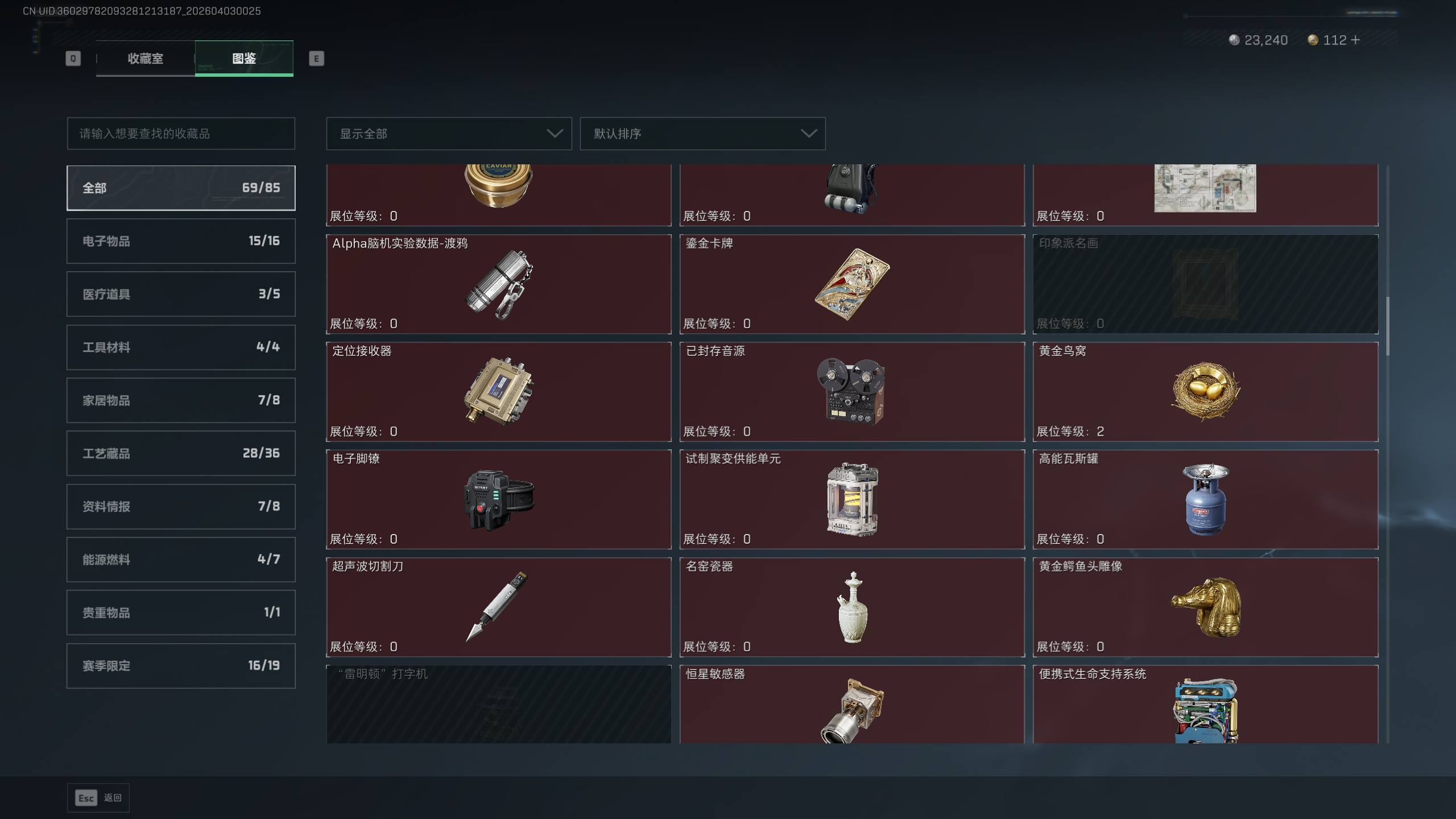Viewport: 1456px width, 819px height.
Task: Click the 鎏金卡牌 gilded card icon
Action: [x=852, y=284]
